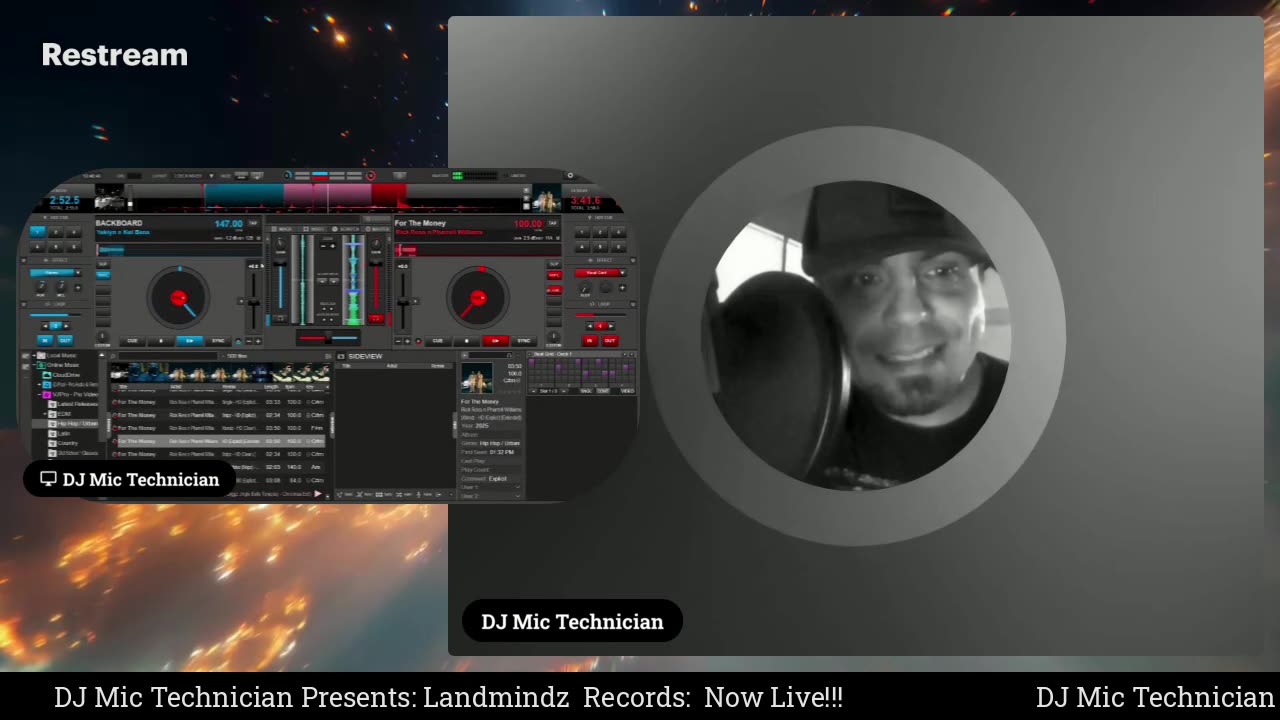Trigger hot cue 2 on left deck
Image resolution: width=1280 pixels, height=720 pixels.
pyautogui.click(x=56, y=232)
